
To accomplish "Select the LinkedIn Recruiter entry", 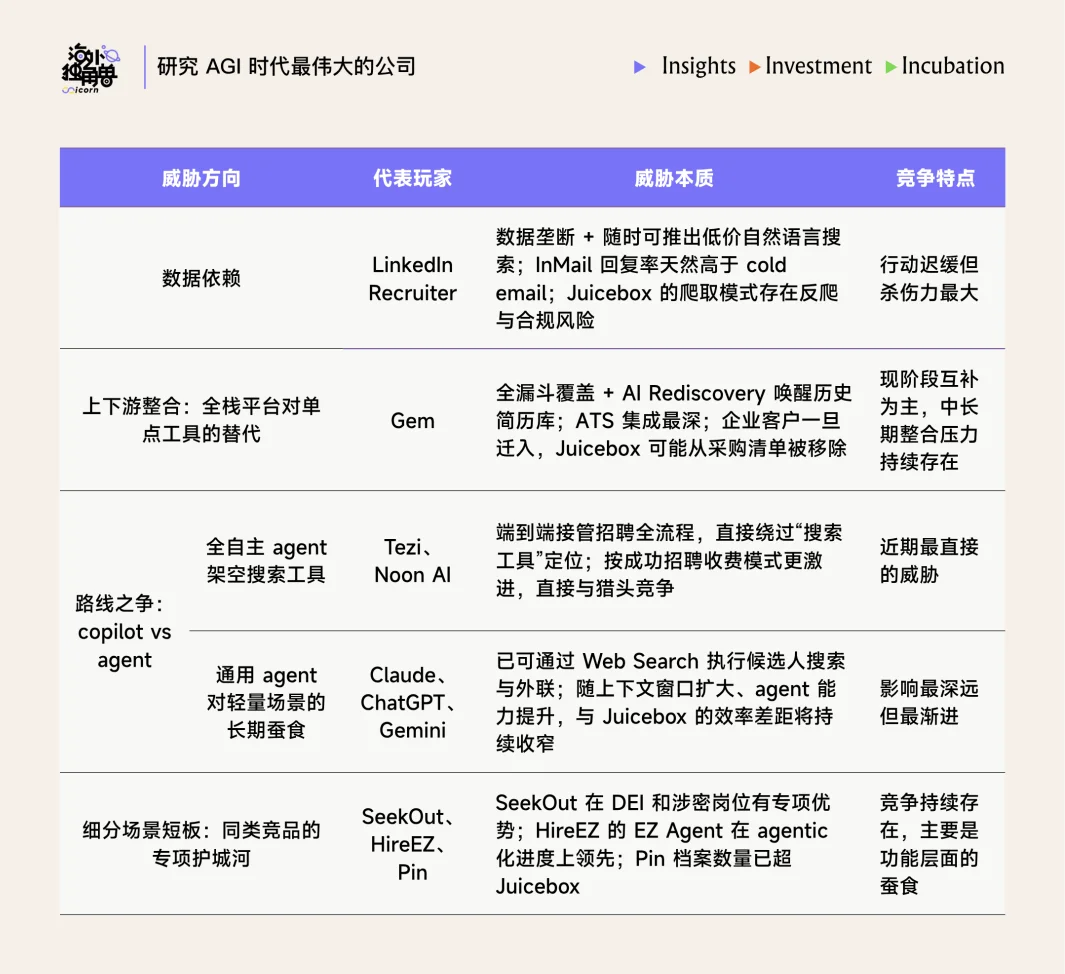I will pyautogui.click(x=412, y=279).
